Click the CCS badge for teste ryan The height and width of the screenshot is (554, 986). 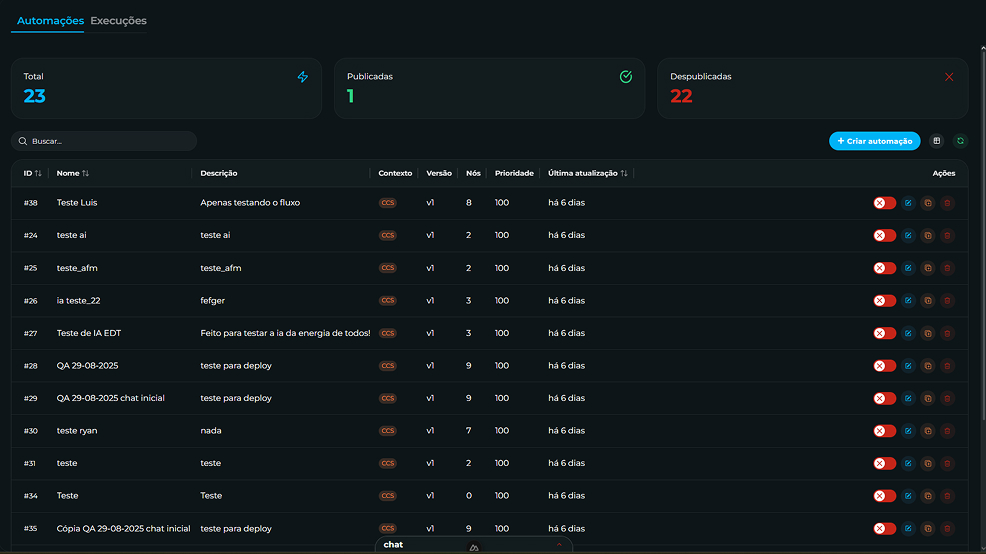coord(387,431)
